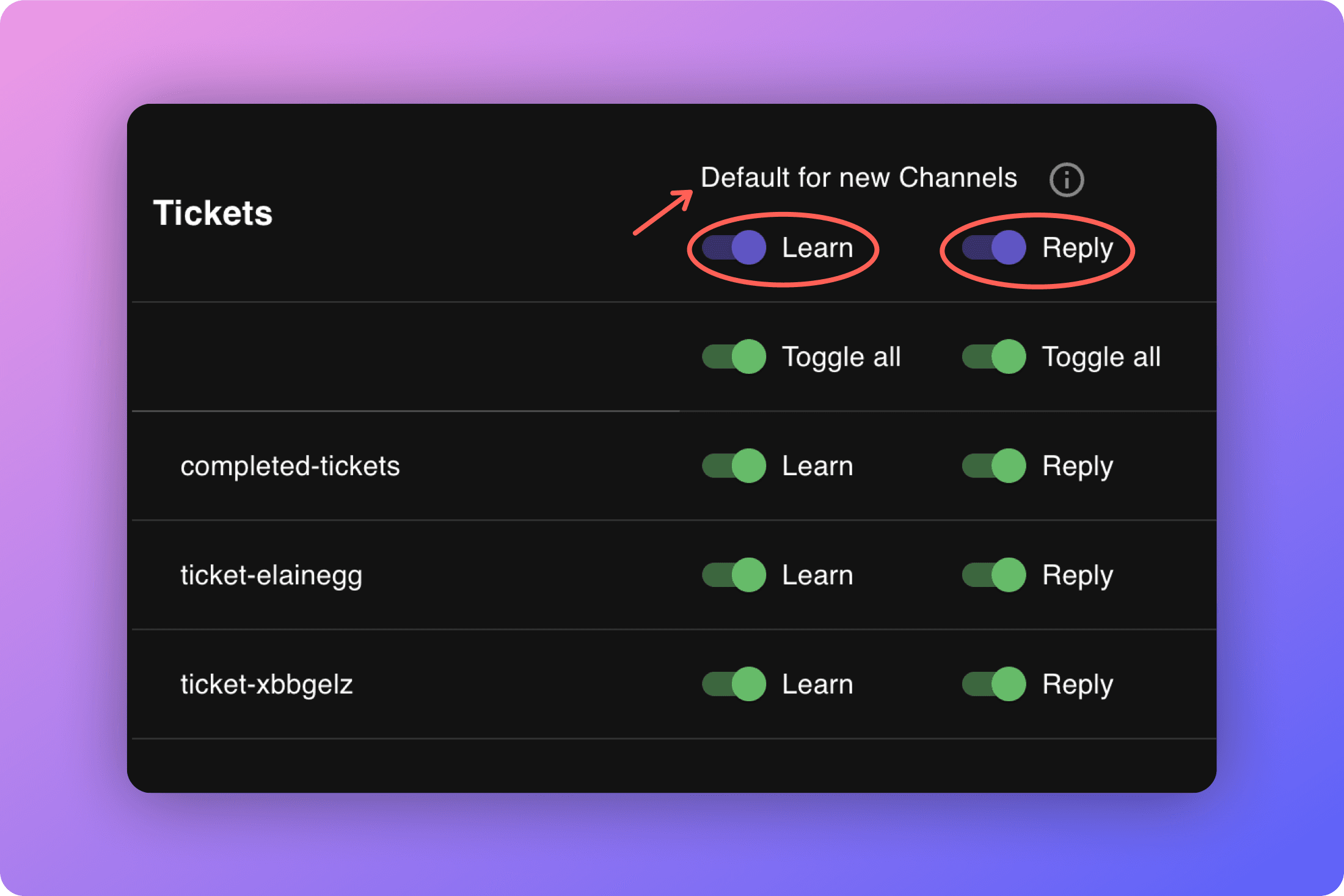Screen dimensions: 1344x896
Task: Disable Reply for ticket-elainegg
Action: [x=993, y=575]
